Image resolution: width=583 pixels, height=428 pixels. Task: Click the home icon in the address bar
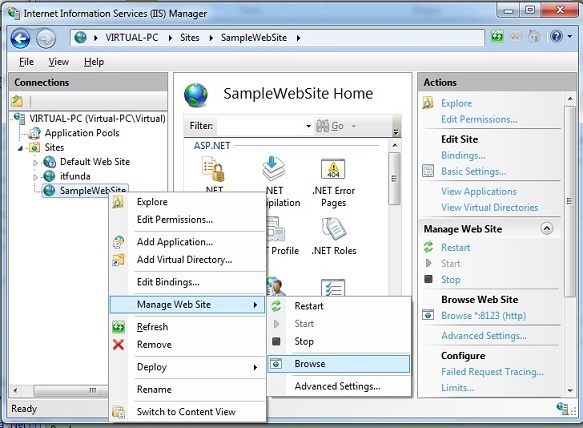click(x=534, y=36)
